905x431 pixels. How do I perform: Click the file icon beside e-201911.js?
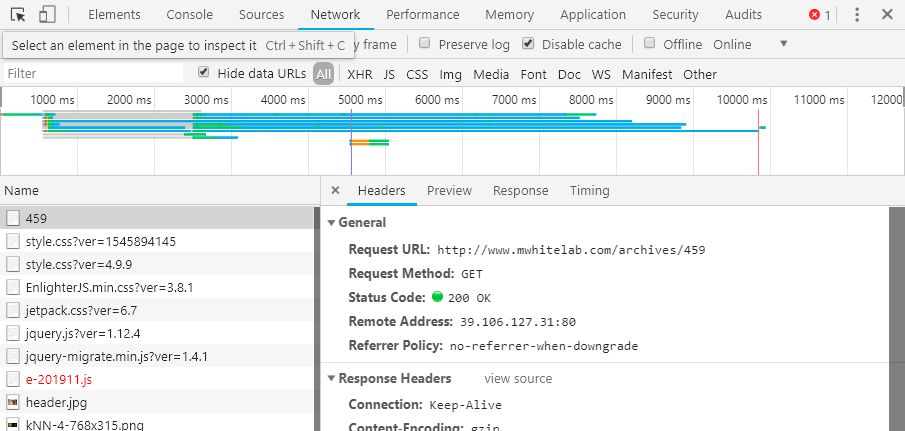click(x=13, y=380)
